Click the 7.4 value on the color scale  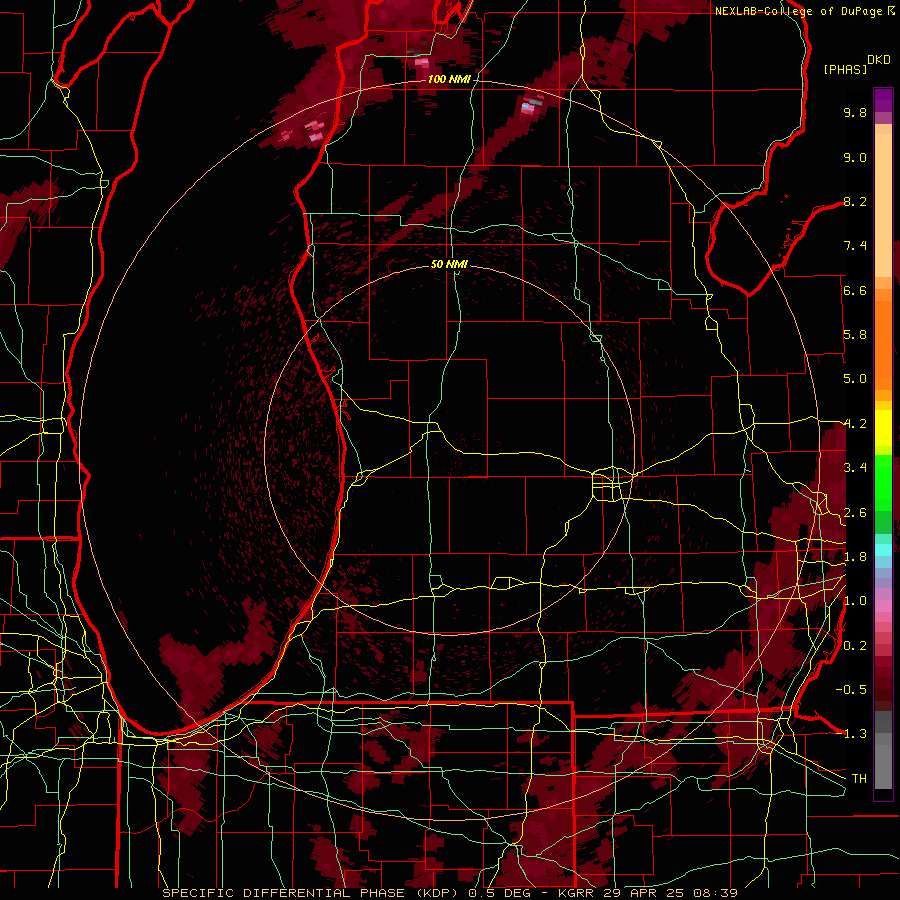(x=855, y=246)
